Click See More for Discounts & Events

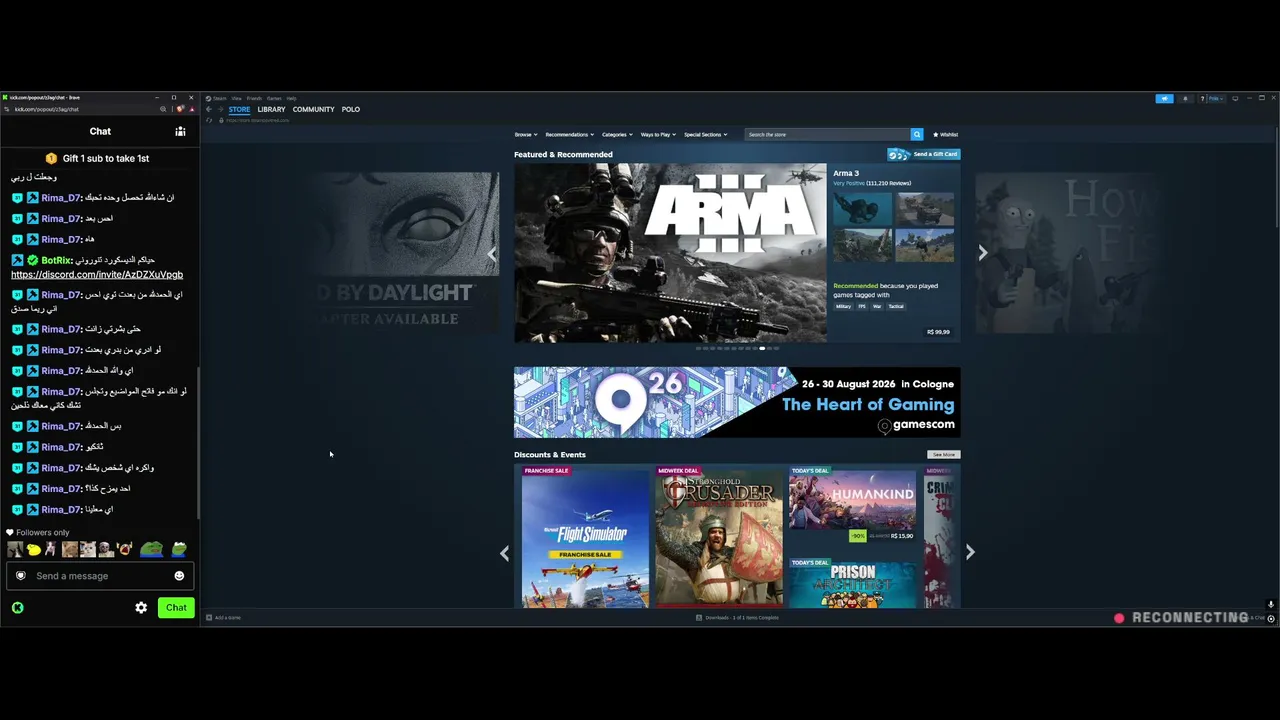coord(943,455)
